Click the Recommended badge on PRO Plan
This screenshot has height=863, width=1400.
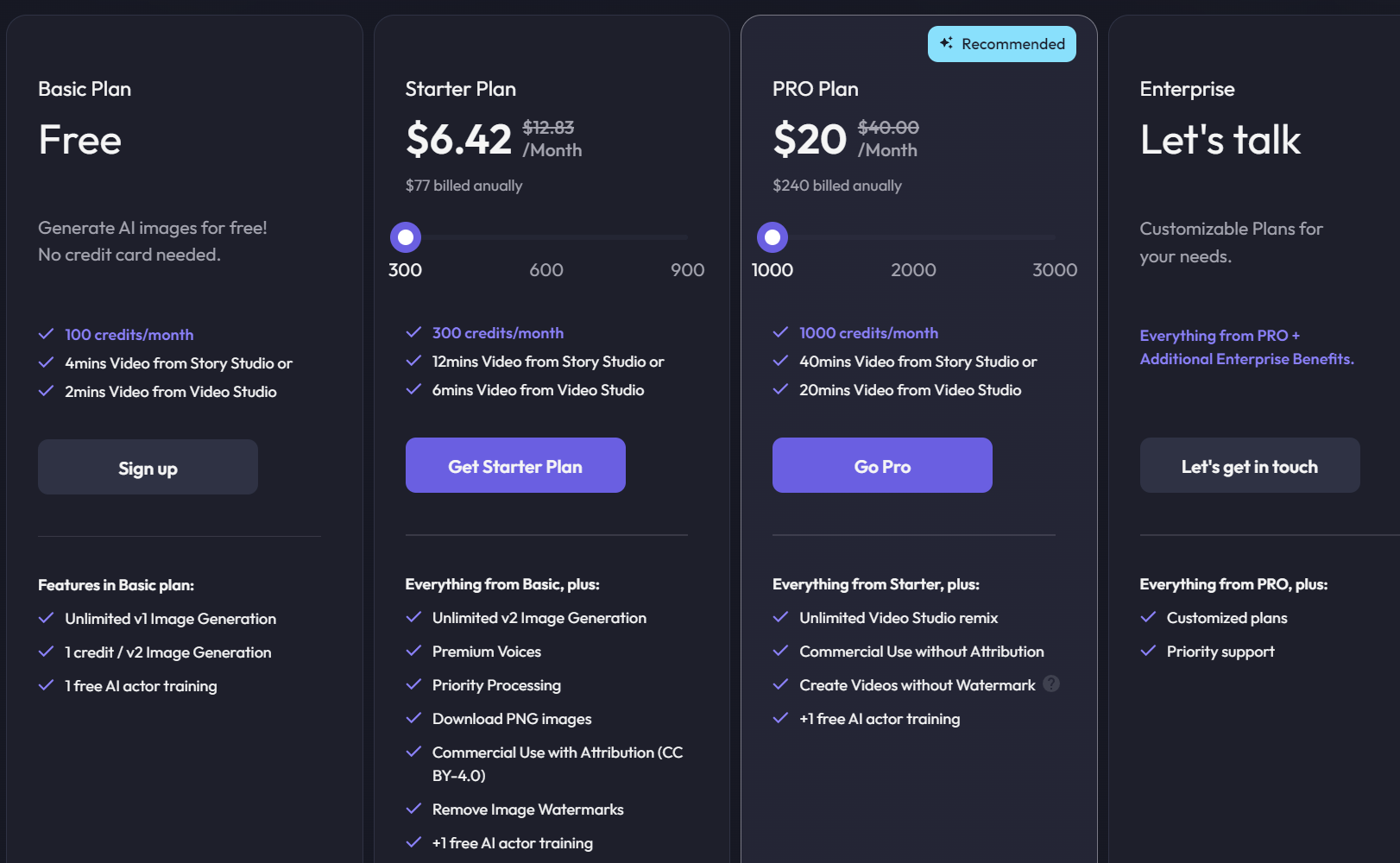tap(1002, 44)
